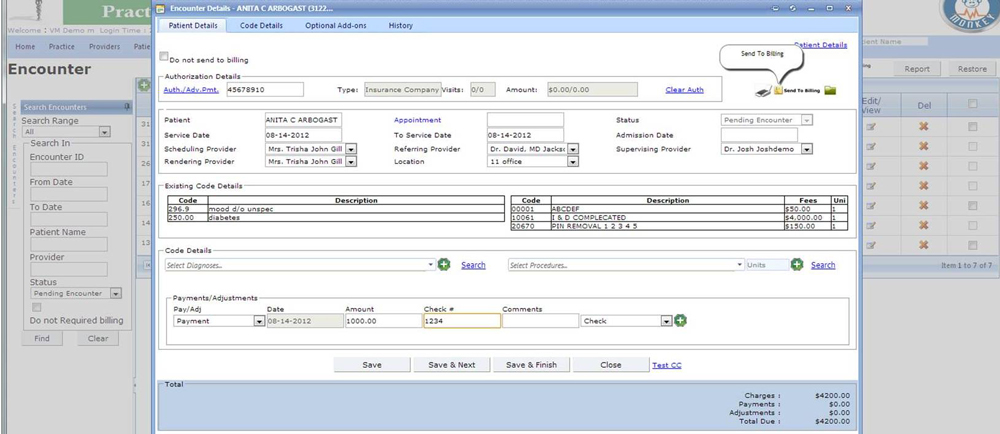Open the Providers menu item
The height and width of the screenshot is (434, 1000).
105,47
